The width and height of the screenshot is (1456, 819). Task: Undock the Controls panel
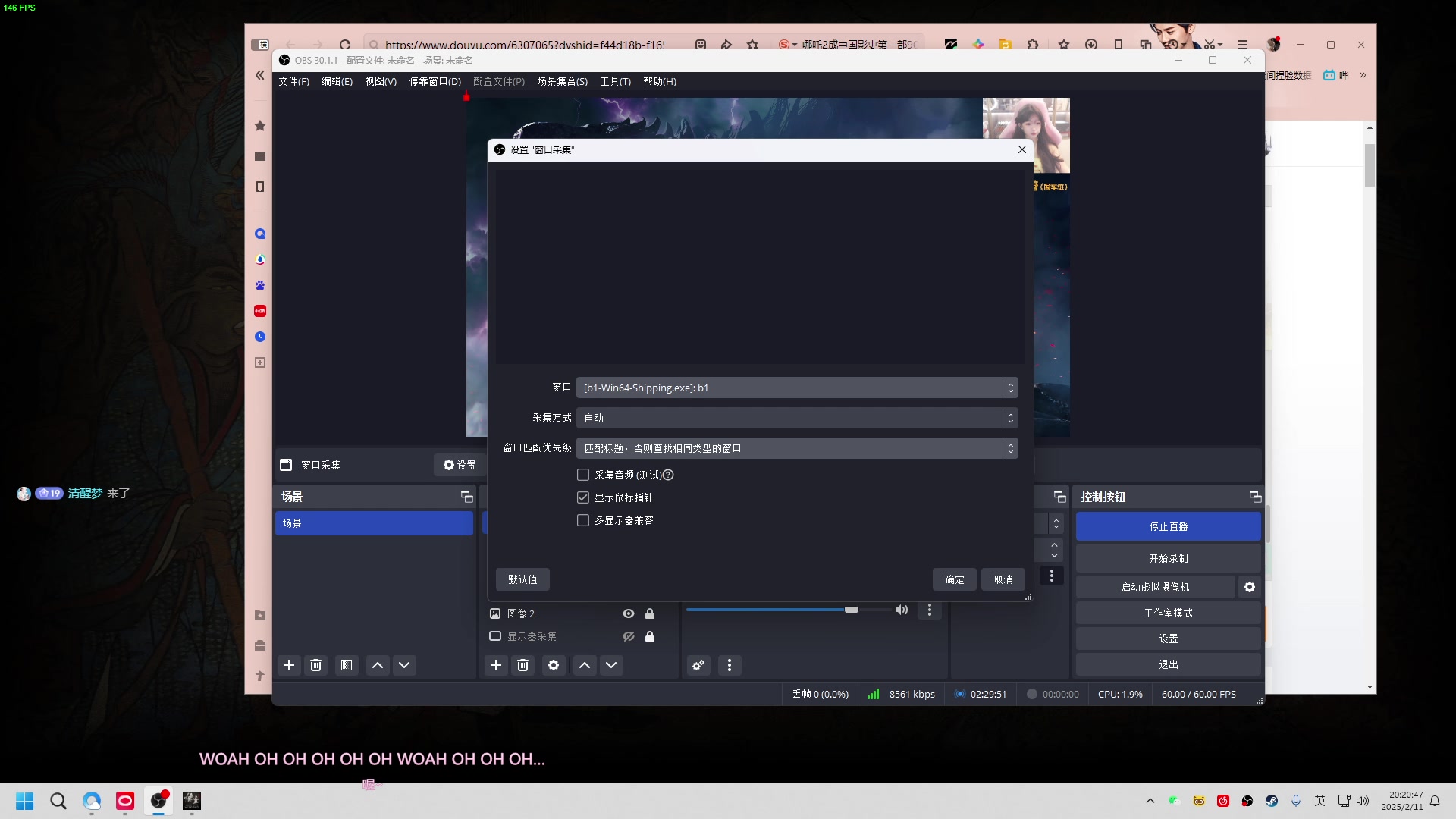point(1256,497)
